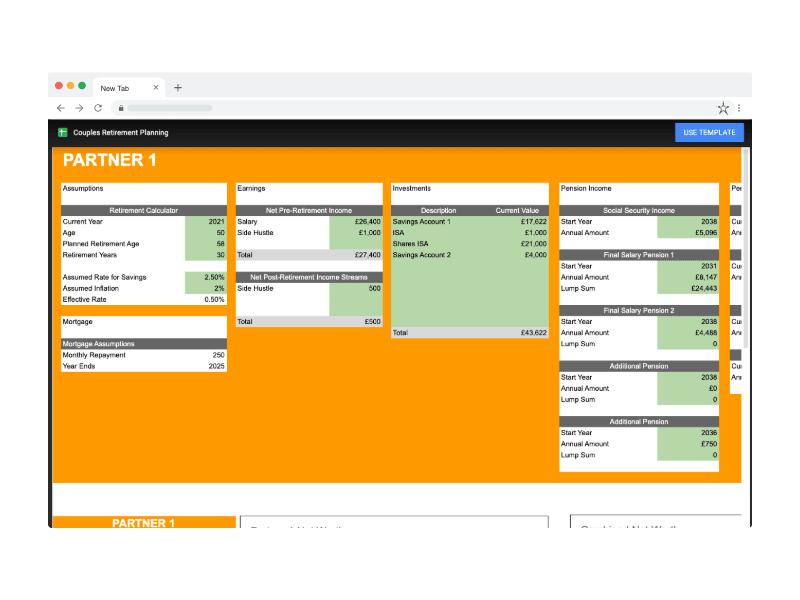The width and height of the screenshot is (800, 600).
Task: Click the Pension Income section title
Action: coord(586,189)
